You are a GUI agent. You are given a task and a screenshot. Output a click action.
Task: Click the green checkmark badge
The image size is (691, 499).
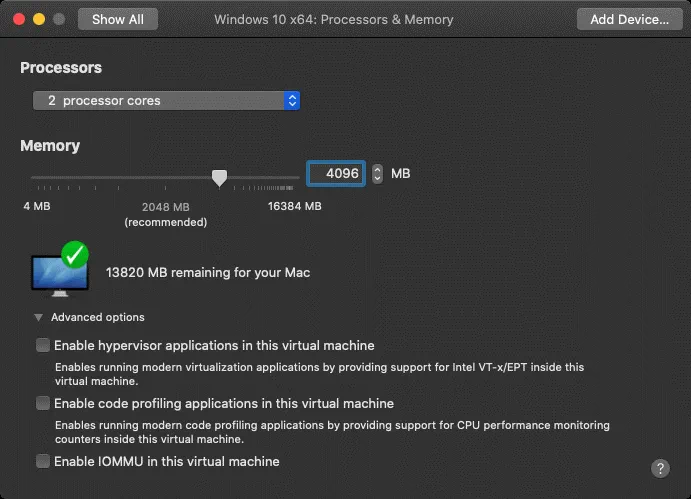point(75,255)
